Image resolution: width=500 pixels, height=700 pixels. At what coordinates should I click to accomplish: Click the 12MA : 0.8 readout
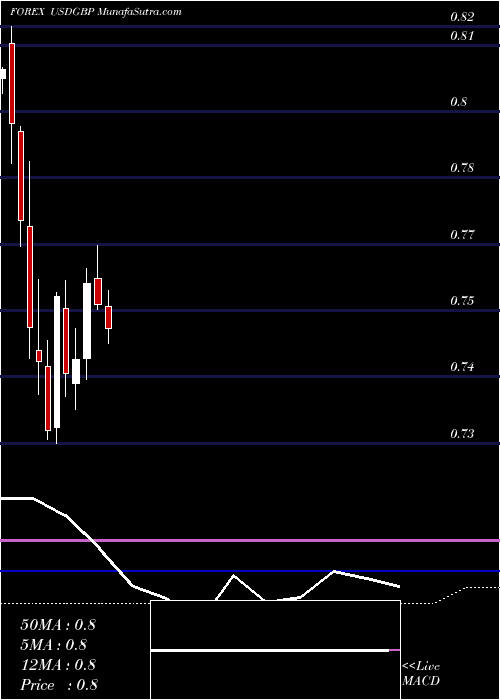58,665
